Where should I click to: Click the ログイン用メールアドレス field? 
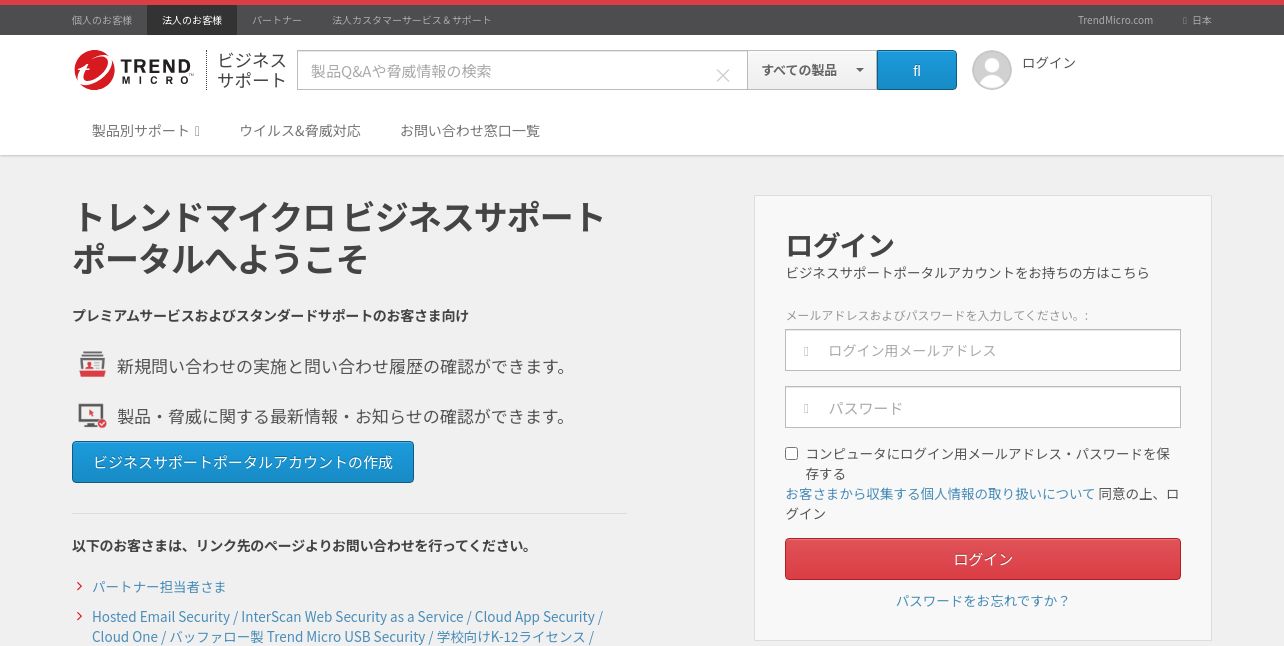point(983,350)
